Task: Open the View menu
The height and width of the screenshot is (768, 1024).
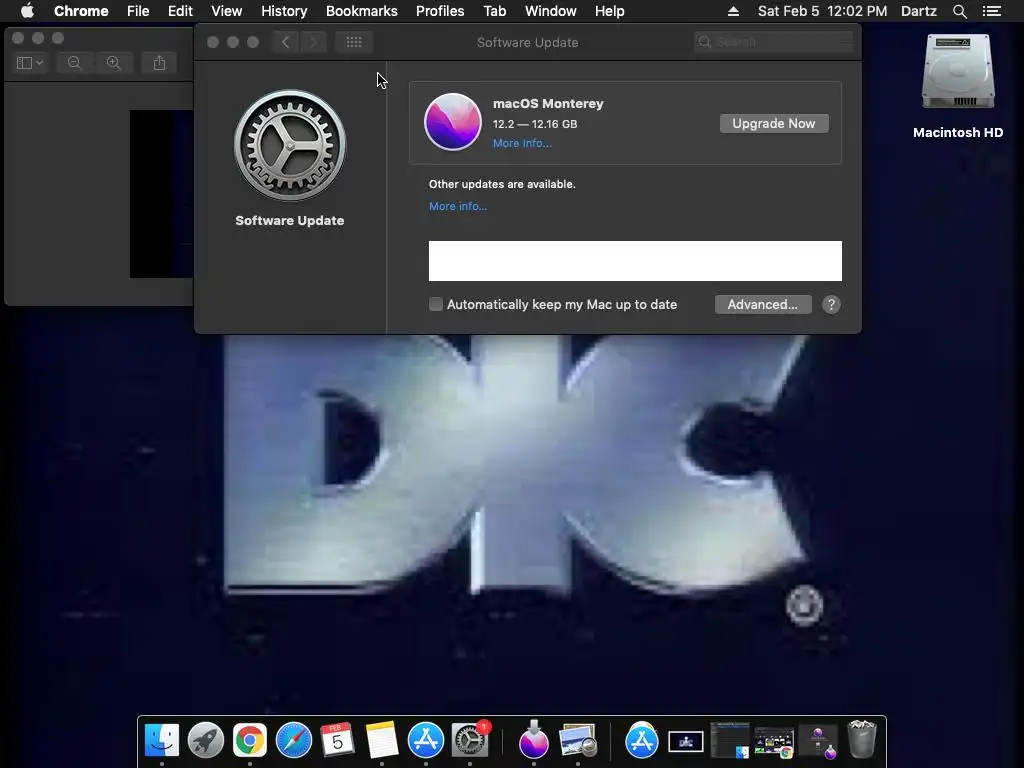Action: tap(227, 11)
